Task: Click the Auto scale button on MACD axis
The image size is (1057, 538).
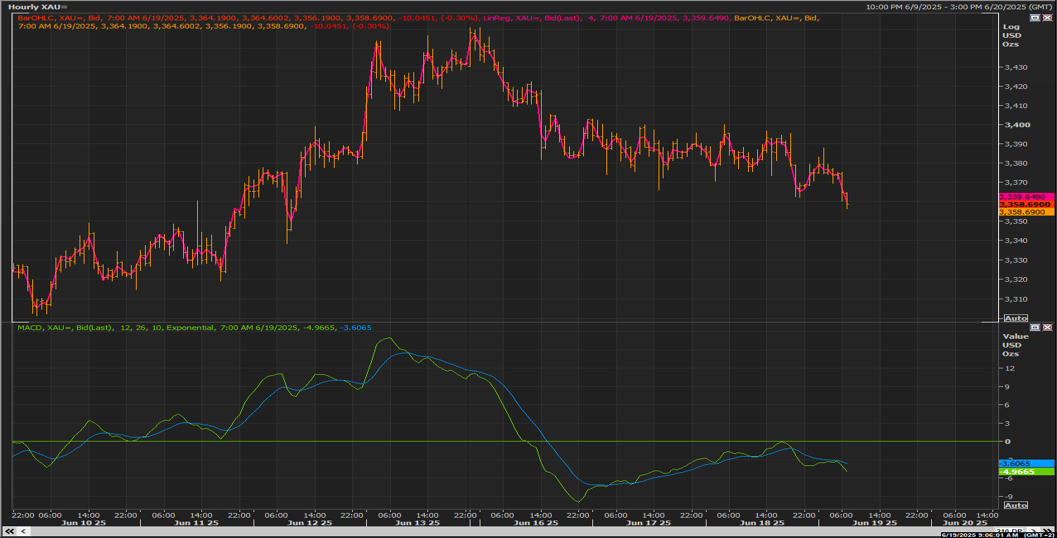Action: coord(1016,505)
